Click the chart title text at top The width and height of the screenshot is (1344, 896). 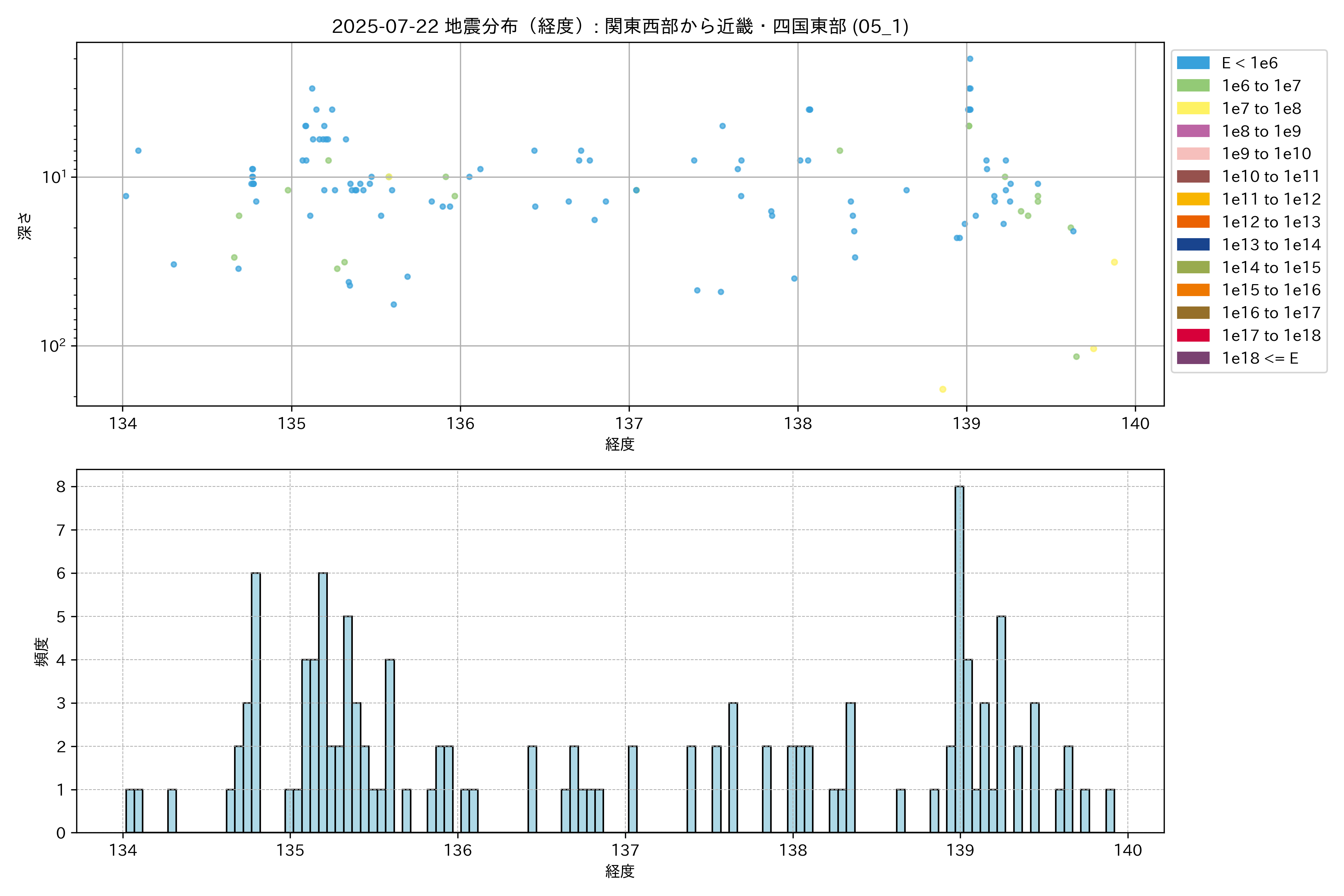[x=620, y=26]
